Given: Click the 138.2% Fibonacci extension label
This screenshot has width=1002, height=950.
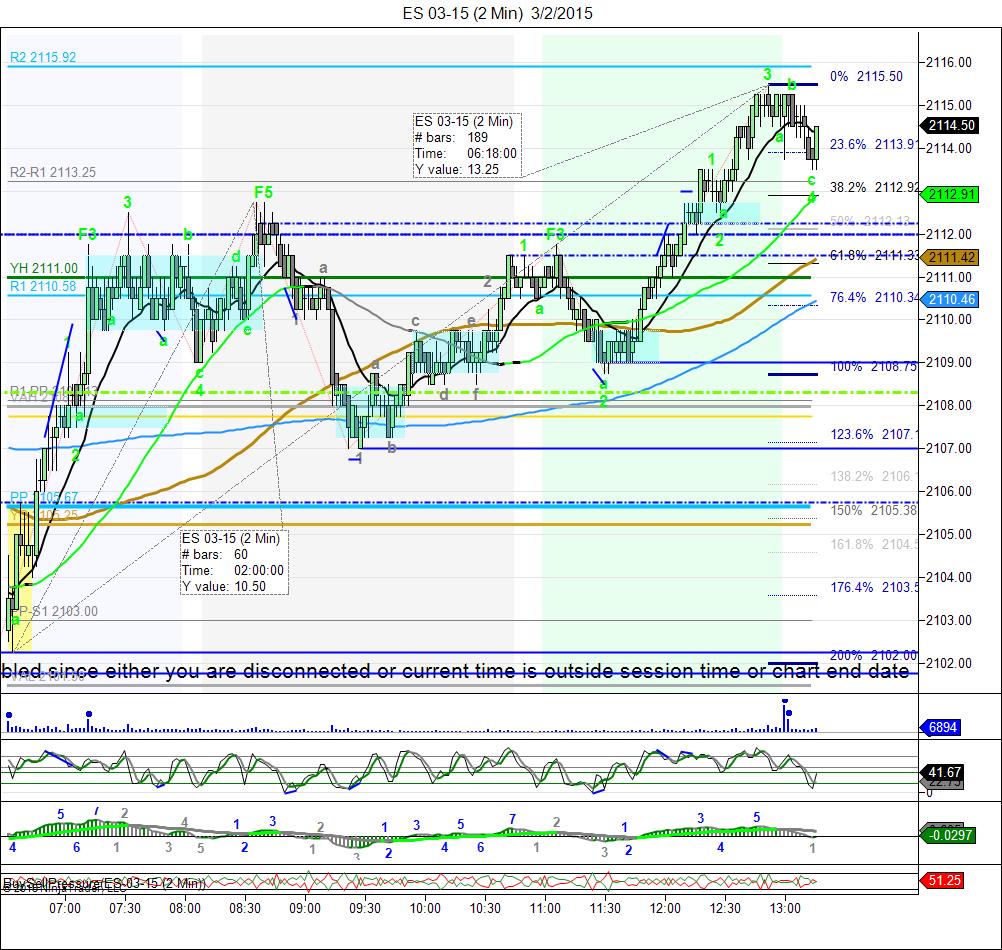Looking at the screenshot, I should click(x=874, y=477).
